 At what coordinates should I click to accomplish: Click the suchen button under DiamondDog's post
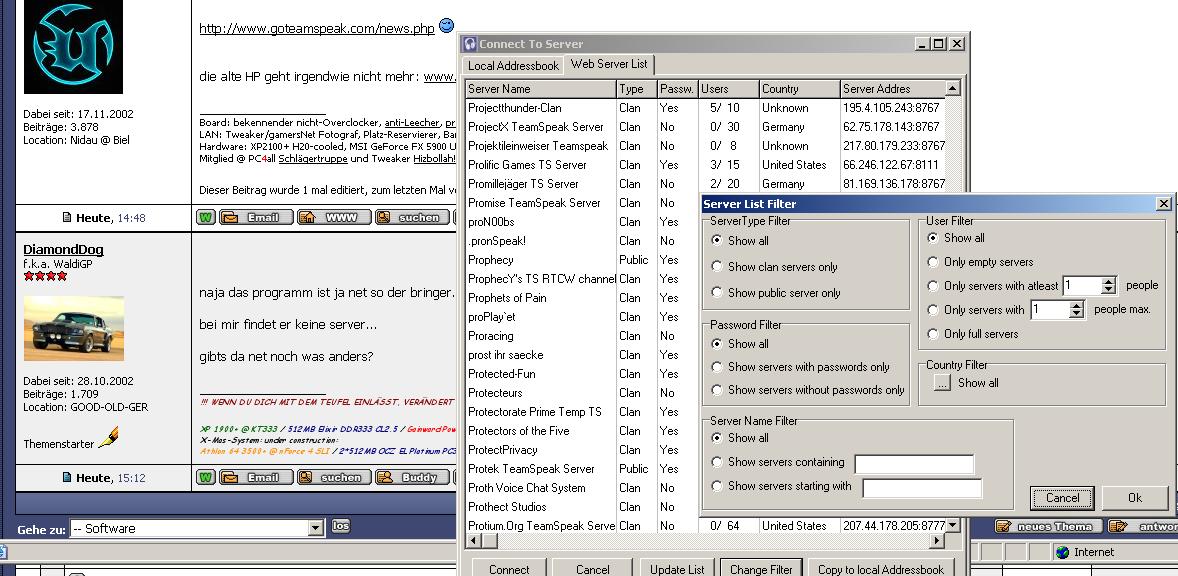click(x=334, y=478)
